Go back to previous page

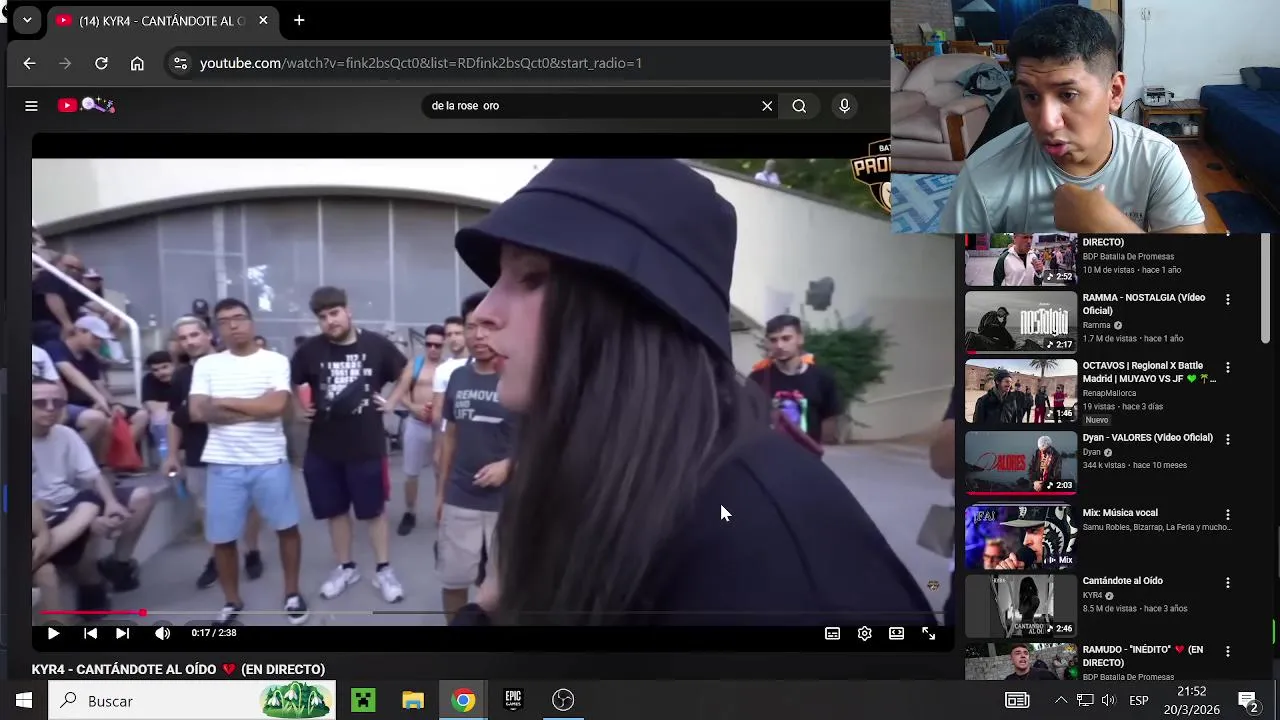click(x=29, y=63)
